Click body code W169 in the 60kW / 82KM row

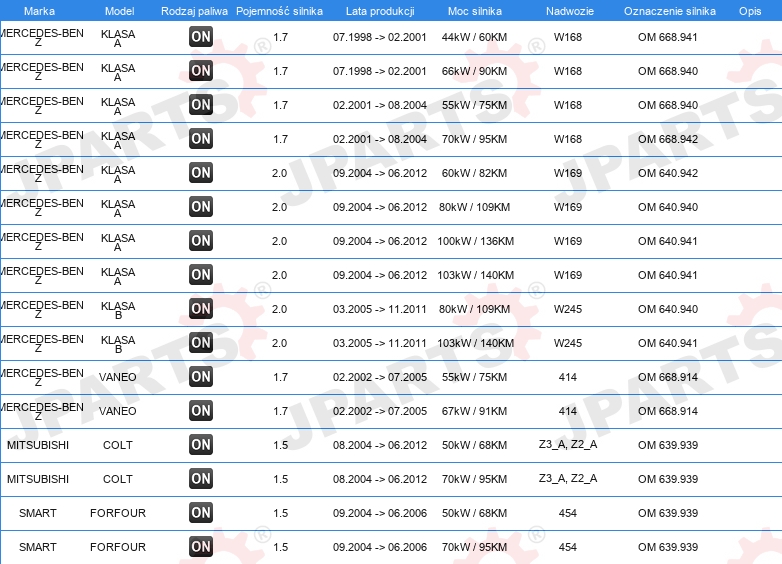pyautogui.click(x=568, y=173)
